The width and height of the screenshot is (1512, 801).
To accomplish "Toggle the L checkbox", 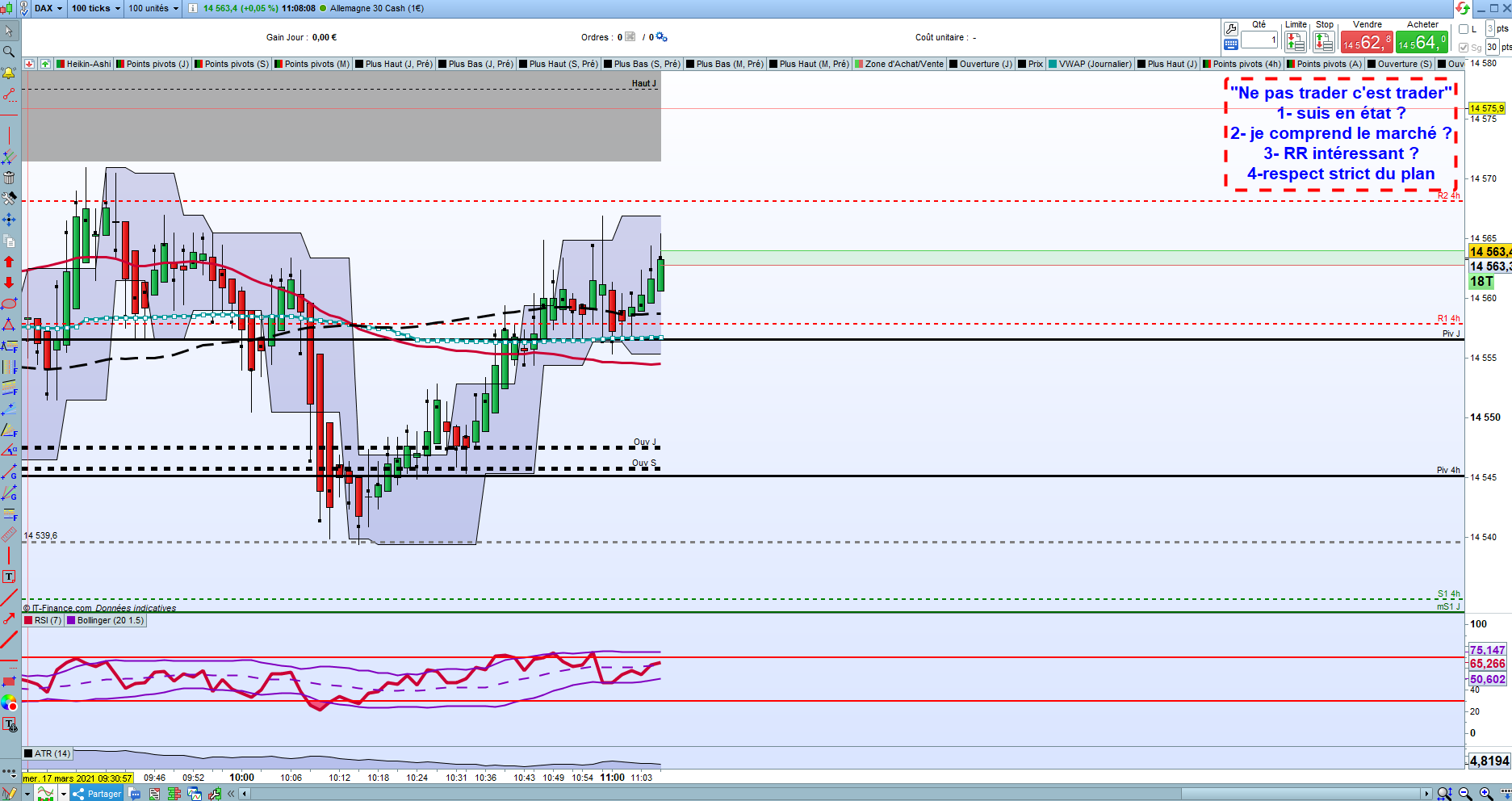I will tap(1464, 29).
